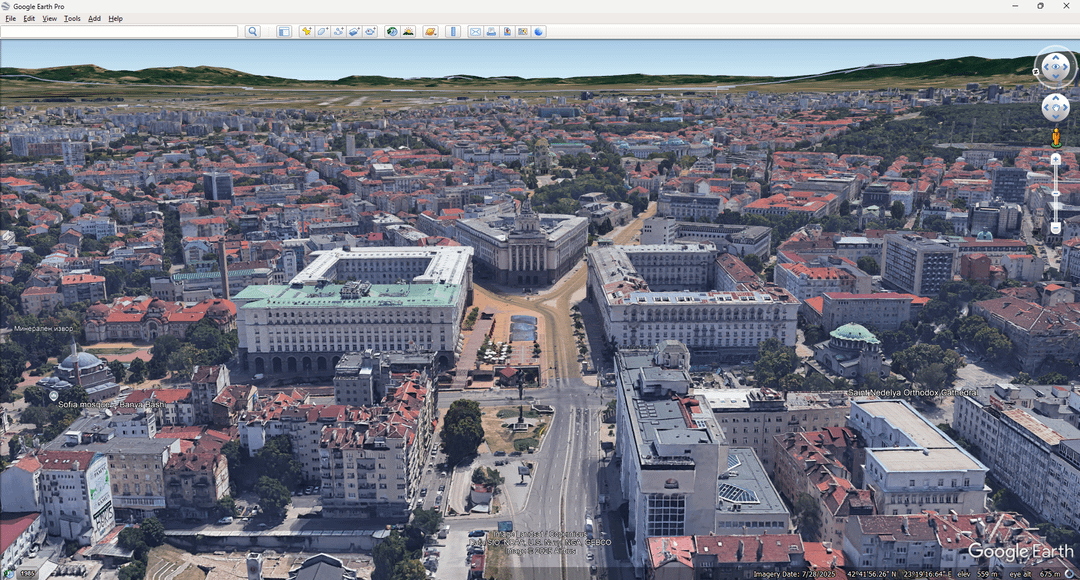
Task: Click the search magnifier button
Action: (x=253, y=32)
